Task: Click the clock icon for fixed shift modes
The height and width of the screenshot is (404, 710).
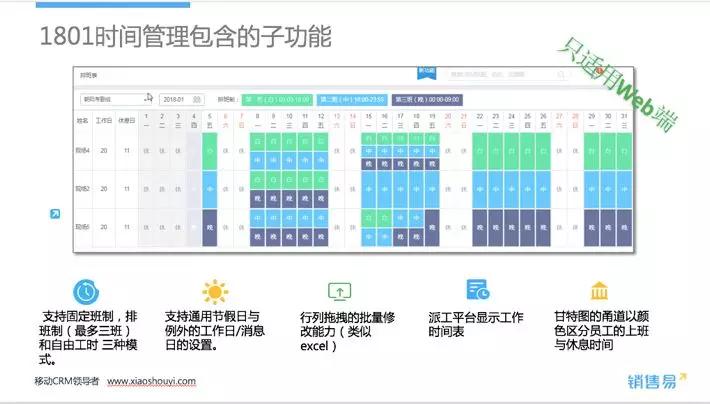Action: [x=86, y=291]
